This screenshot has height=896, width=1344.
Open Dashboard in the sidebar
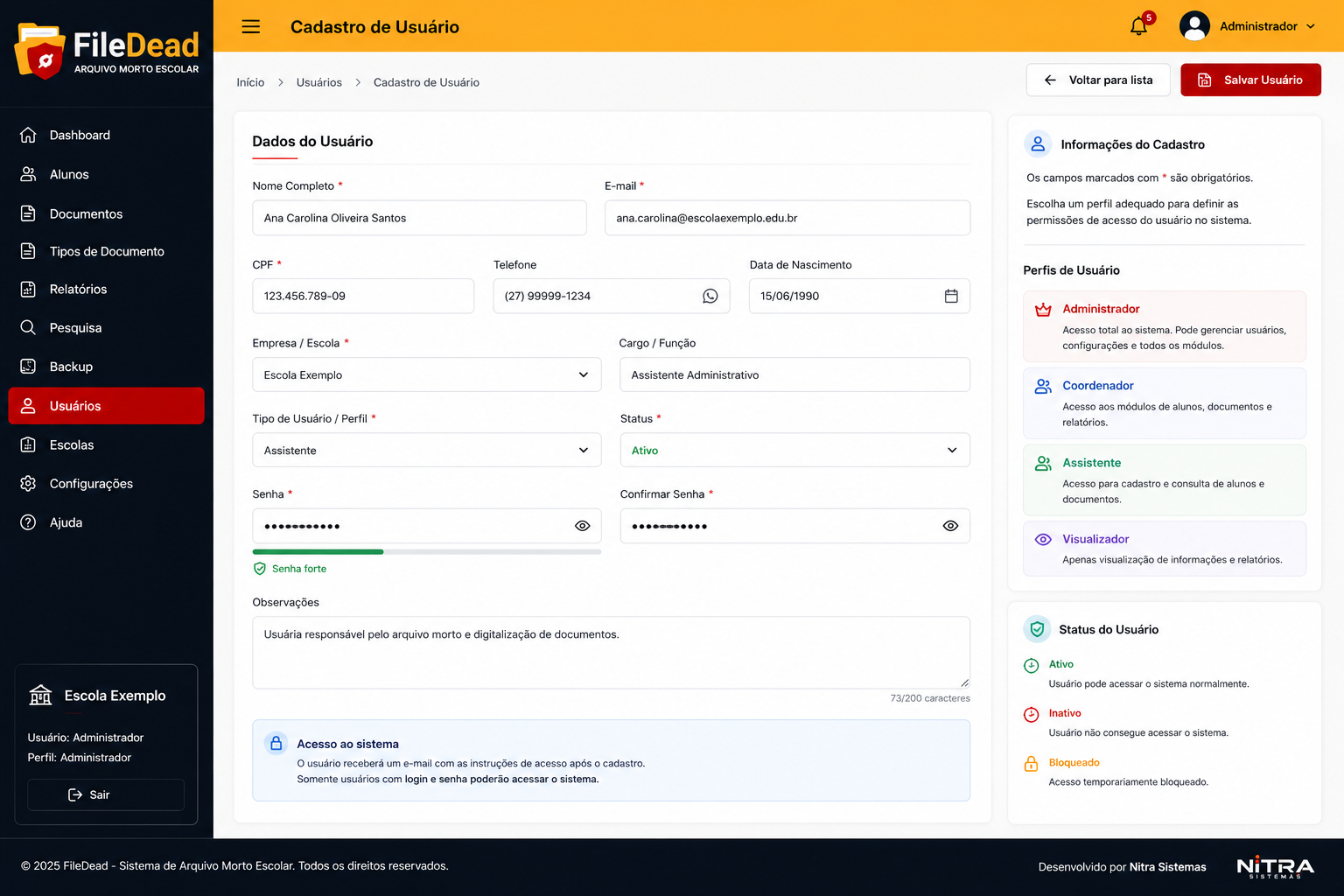click(107, 135)
